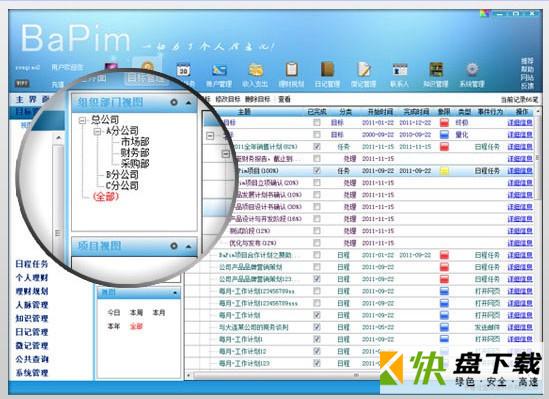This screenshot has height=399, width=549.
Task: Click blue 象限 swatch in 量化 row
Action: click(444, 135)
